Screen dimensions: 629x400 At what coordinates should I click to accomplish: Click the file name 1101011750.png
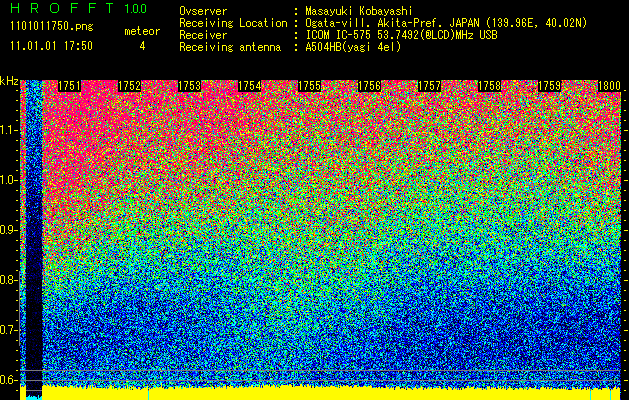pos(52,27)
